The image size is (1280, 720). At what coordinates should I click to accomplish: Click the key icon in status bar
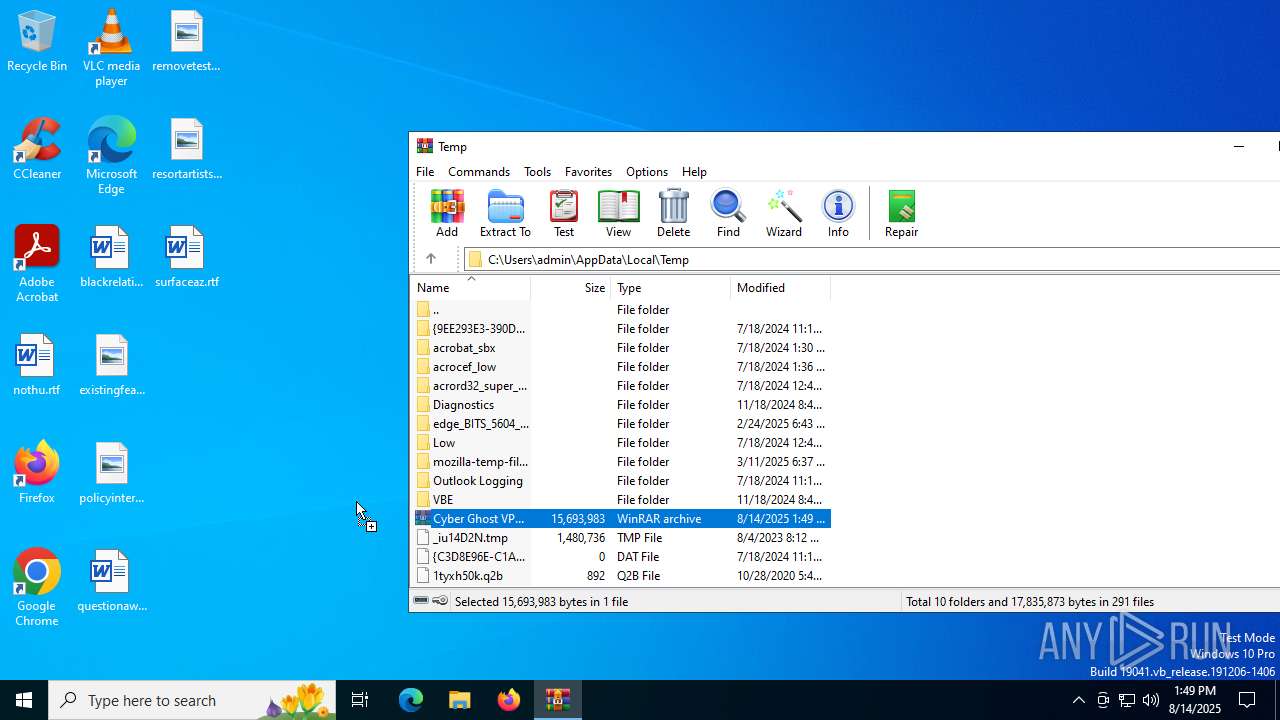(x=440, y=601)
